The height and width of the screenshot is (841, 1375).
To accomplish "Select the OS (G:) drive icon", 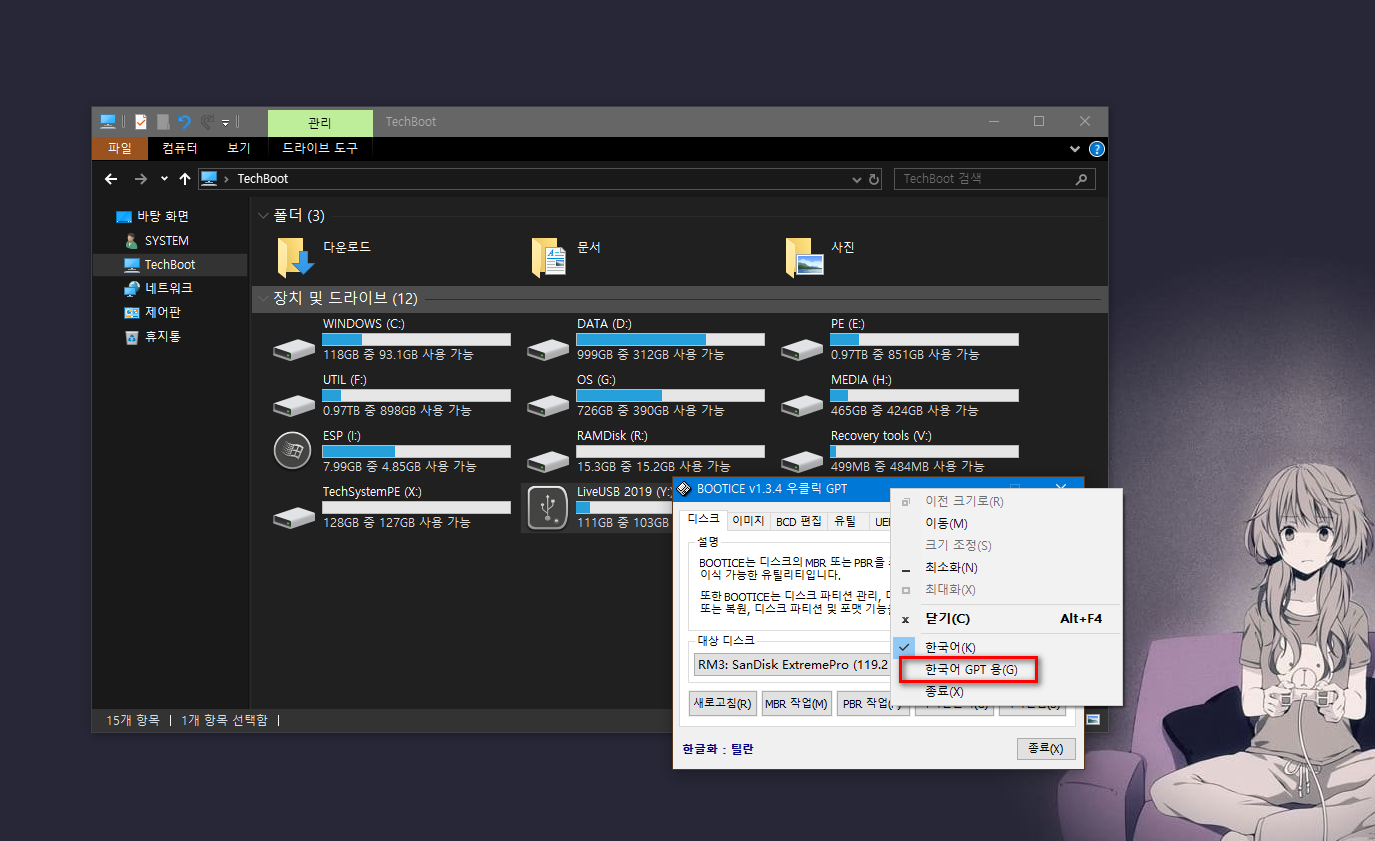I will pos(548,405).
